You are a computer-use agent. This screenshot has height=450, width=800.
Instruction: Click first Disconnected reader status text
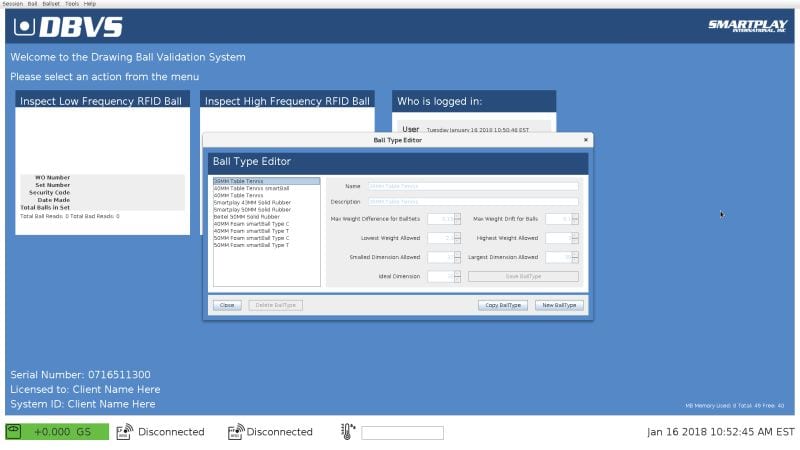(171, 432)
